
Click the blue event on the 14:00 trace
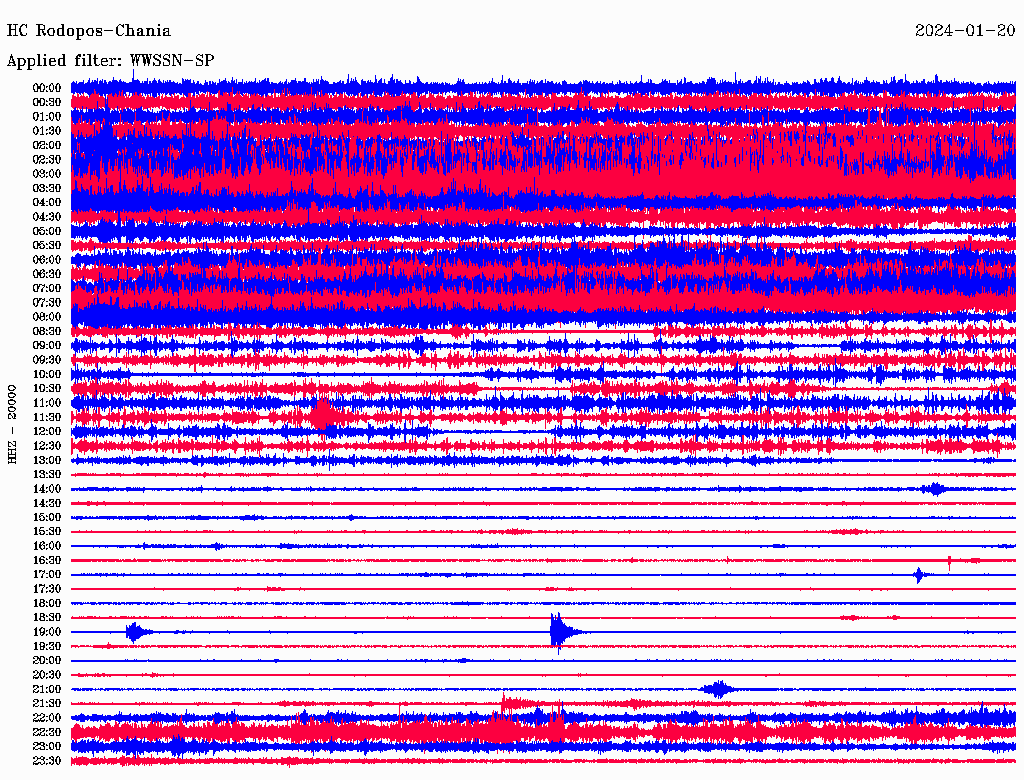(935, 489)
